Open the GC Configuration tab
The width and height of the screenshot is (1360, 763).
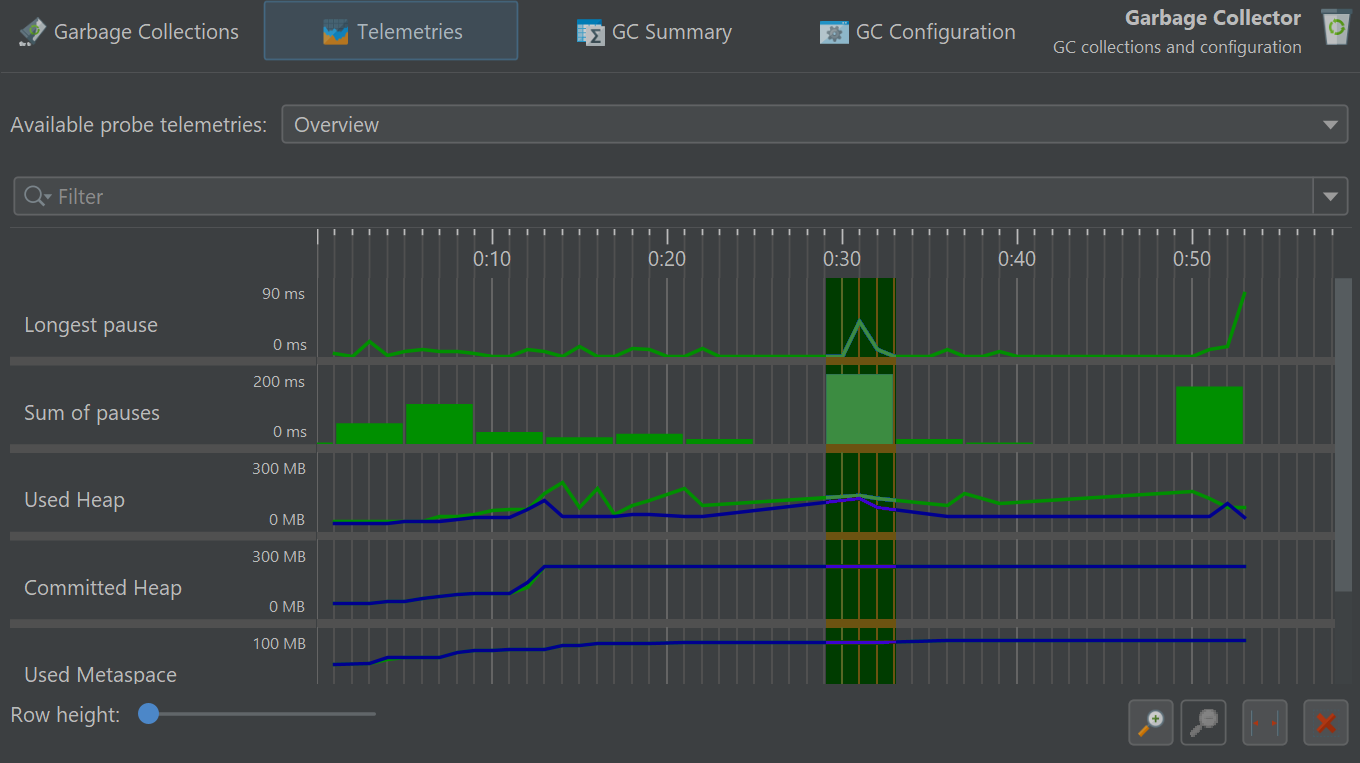click(917, 31)
